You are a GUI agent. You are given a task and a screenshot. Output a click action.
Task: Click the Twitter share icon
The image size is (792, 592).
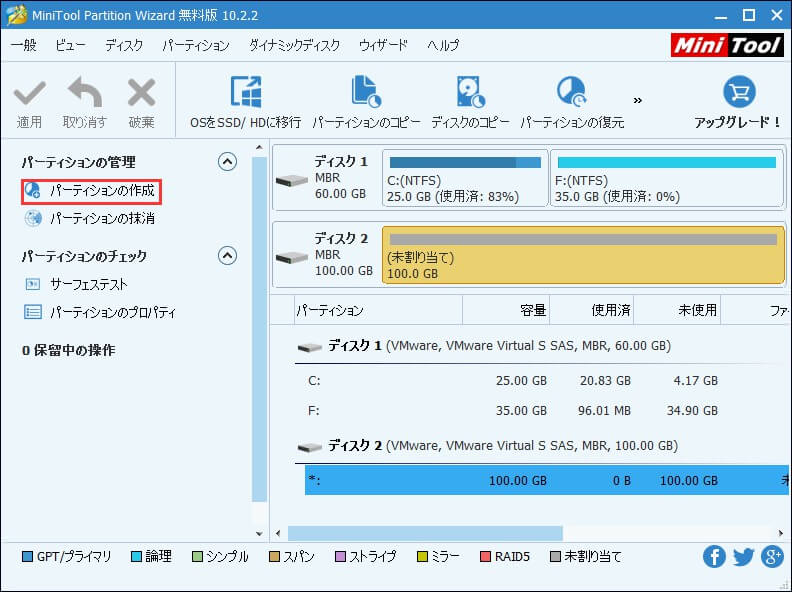(x=744, y=557)
